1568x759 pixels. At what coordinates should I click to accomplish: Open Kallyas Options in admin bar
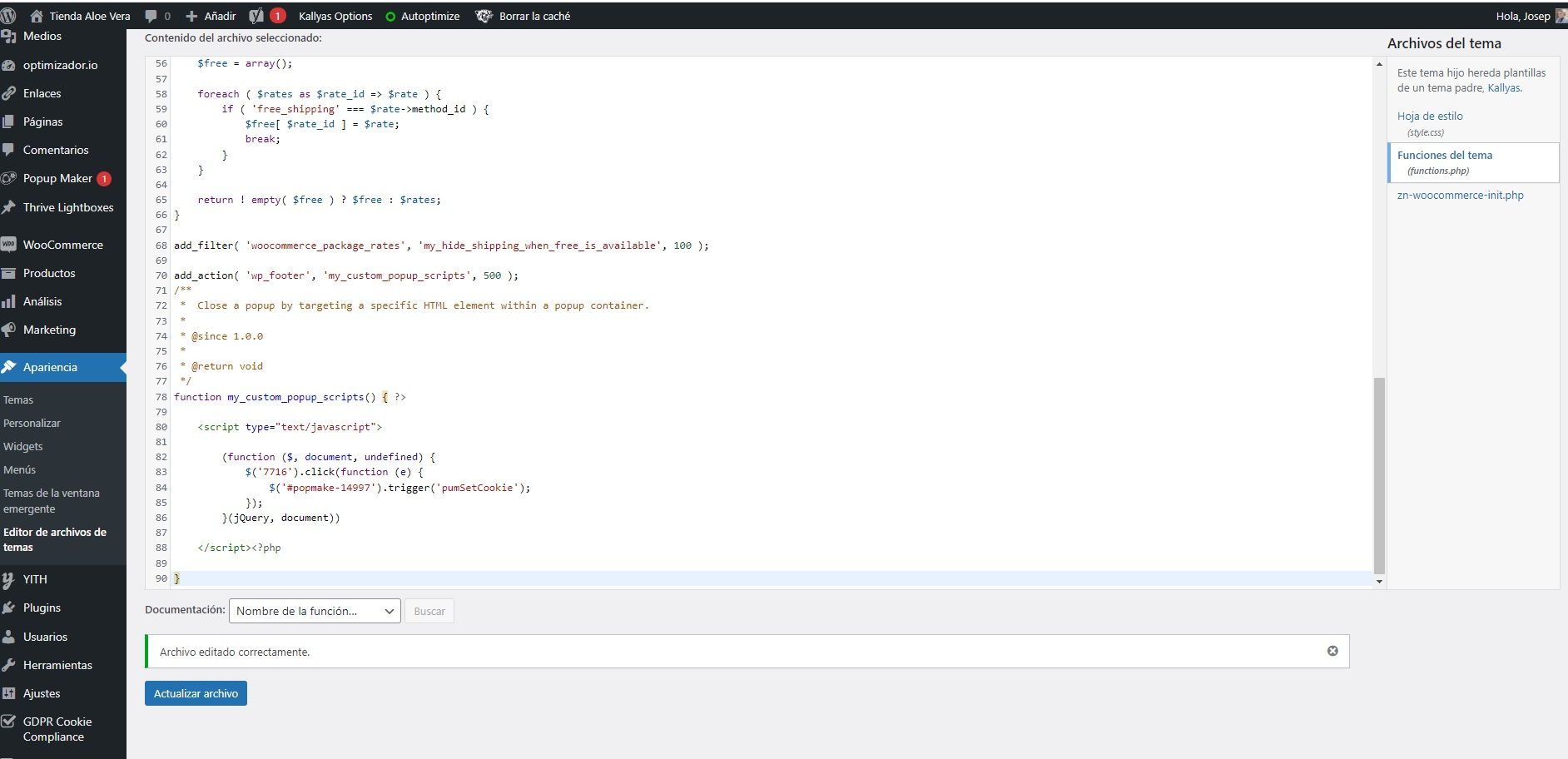coord(335,16)
